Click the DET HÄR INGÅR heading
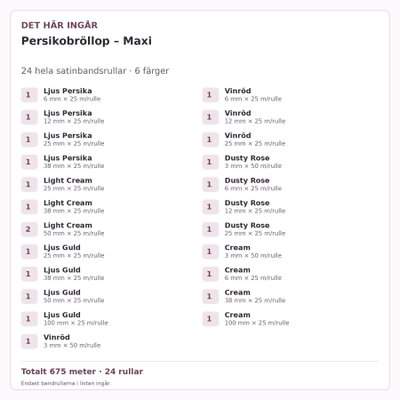 [59, 25]
